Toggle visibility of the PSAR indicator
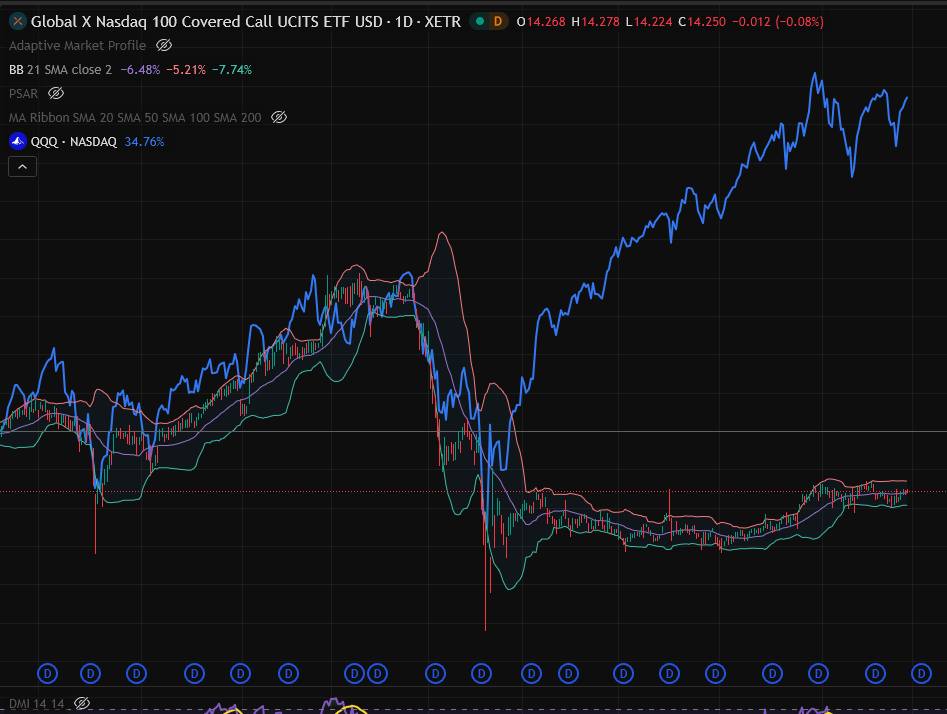Viewport: 947px width, 714px height. (56, 93)
